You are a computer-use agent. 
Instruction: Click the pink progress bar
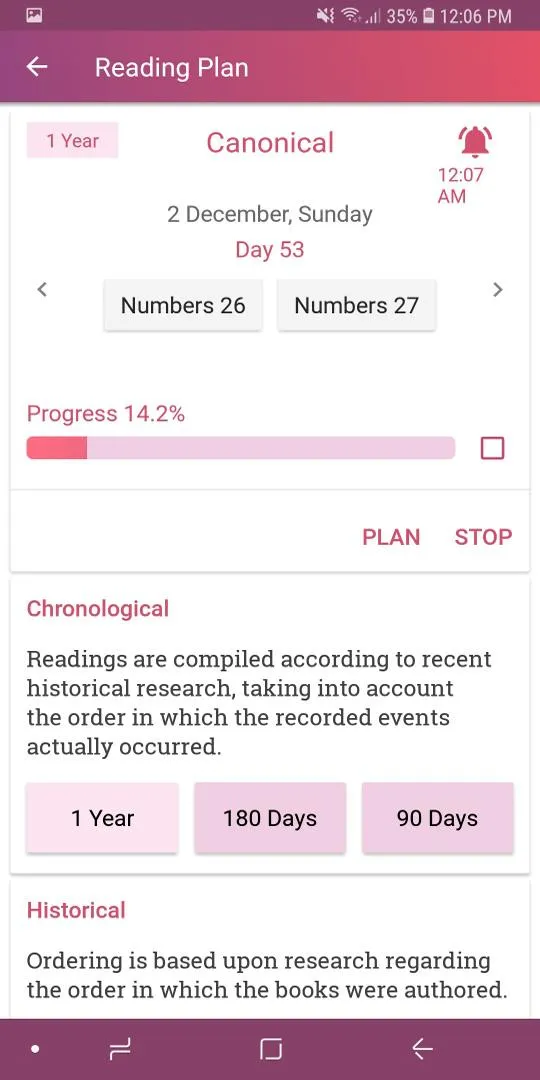(x=240, y=448)
